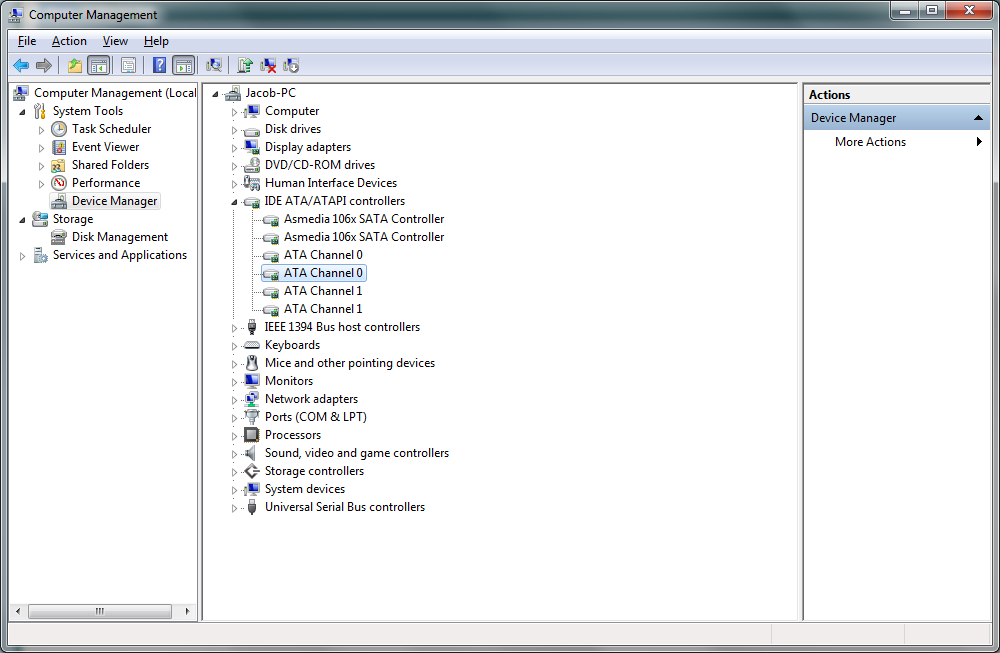Click the Disable device toolbar icon

[291, 65]
